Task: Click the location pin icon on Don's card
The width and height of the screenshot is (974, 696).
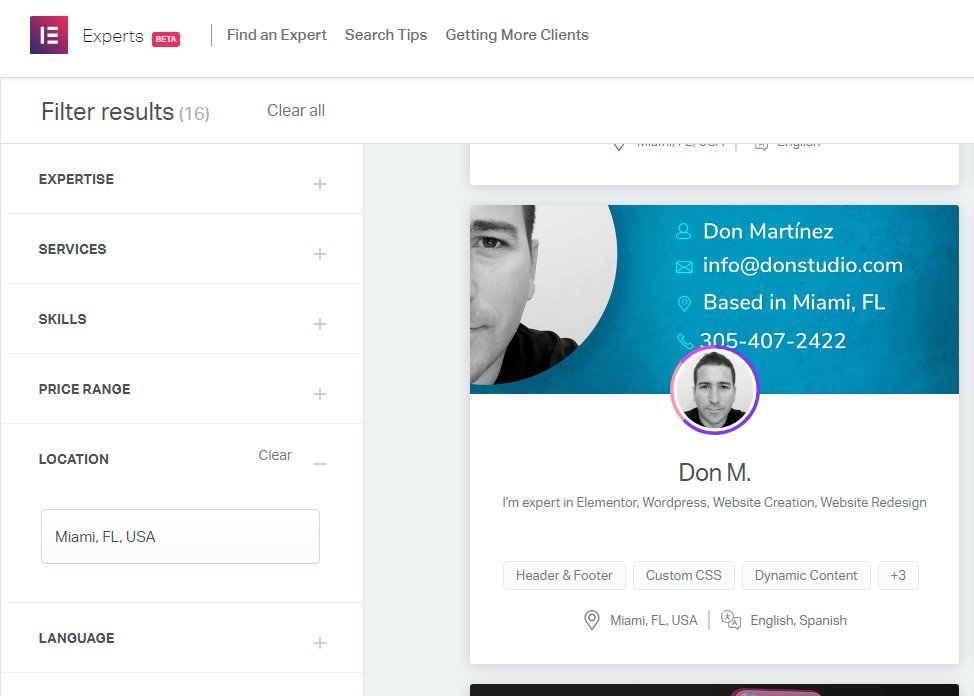Action: point(592,620)
